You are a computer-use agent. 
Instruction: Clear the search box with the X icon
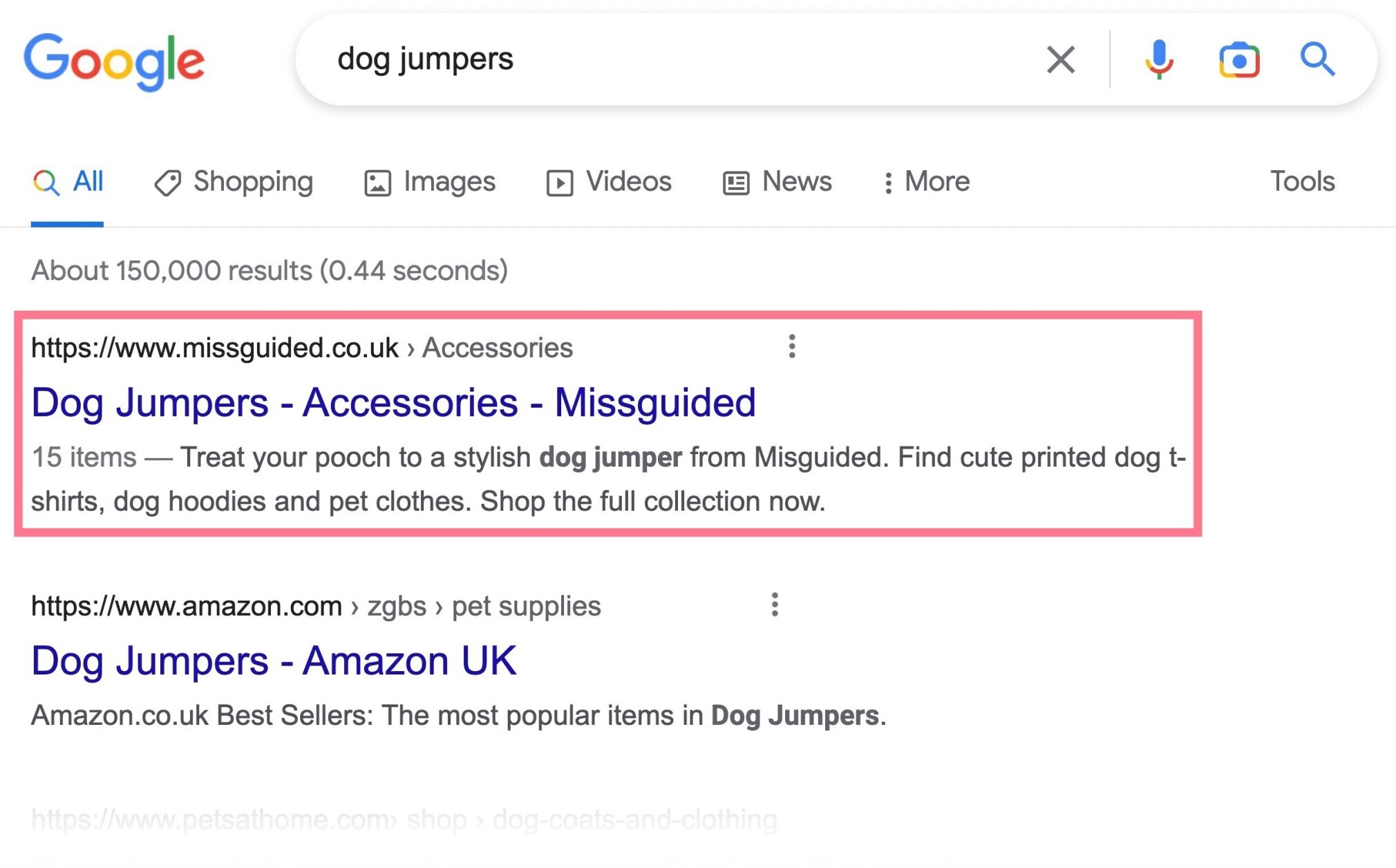pos(1060,59)
